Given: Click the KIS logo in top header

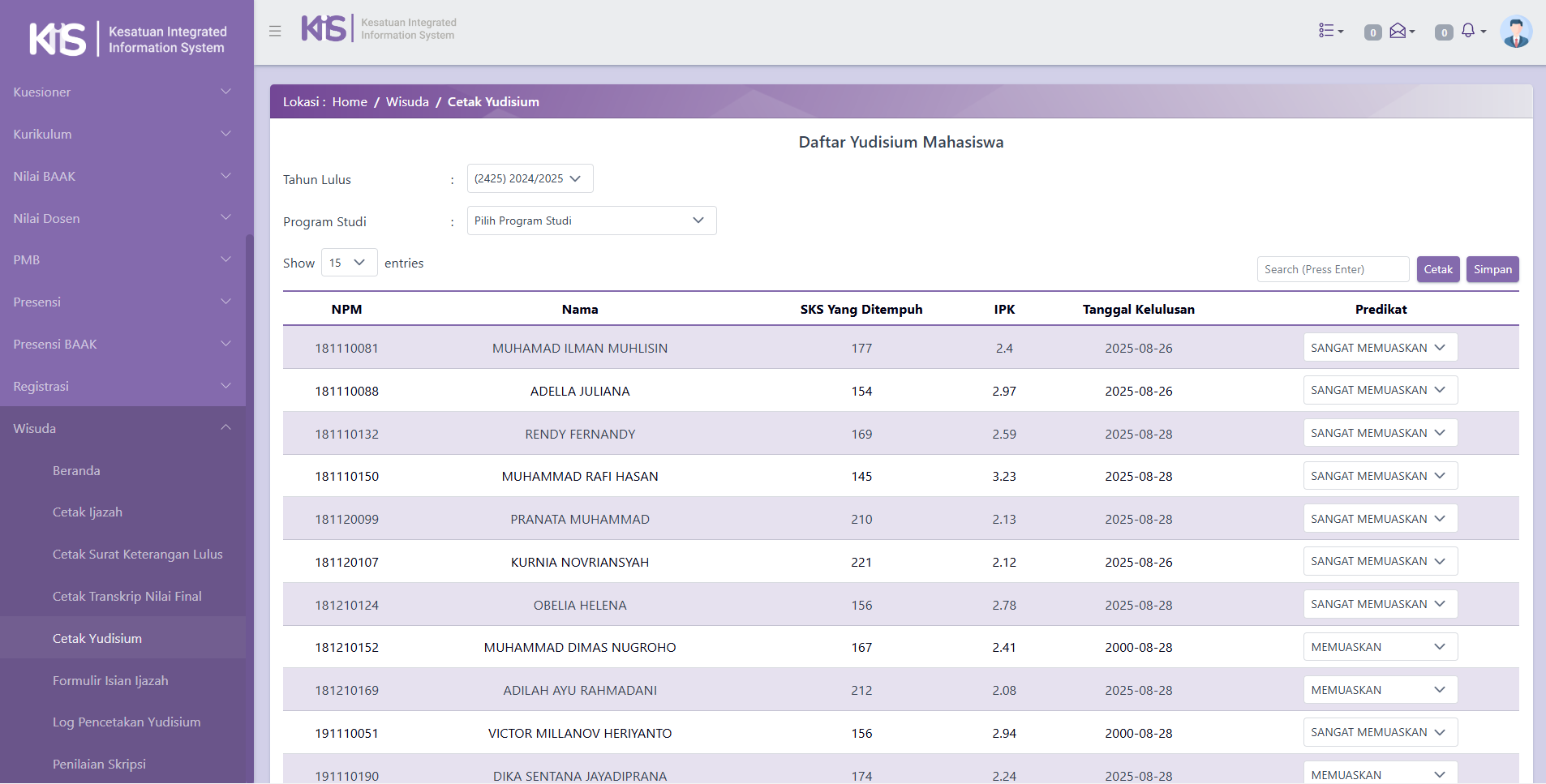Looking at the screenshot, I should [x=324, y=28].
